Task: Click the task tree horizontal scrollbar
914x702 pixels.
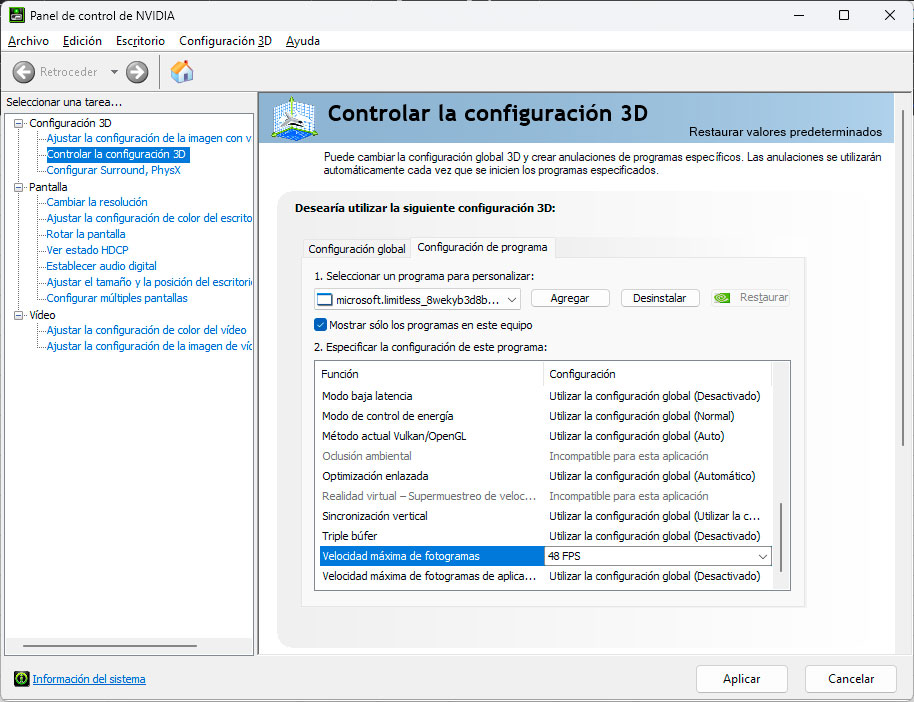Action: coord(110,646)
